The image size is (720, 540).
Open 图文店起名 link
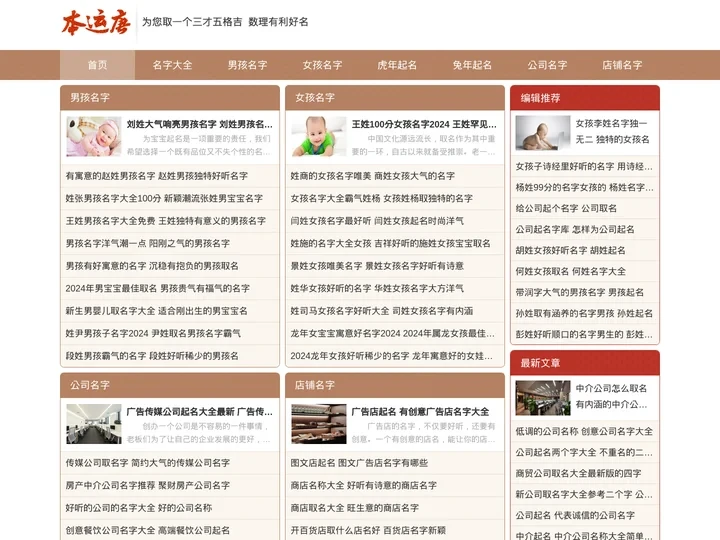359,463
